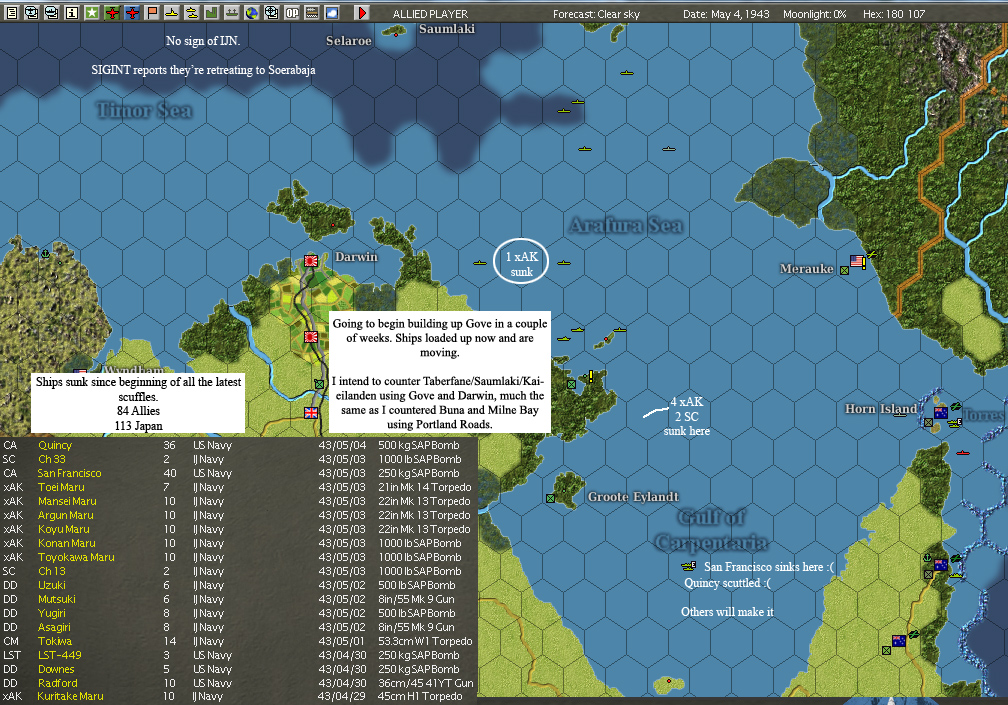
Task: Click the orange flag toolbar icon
Action: click(x=152, y=12)
